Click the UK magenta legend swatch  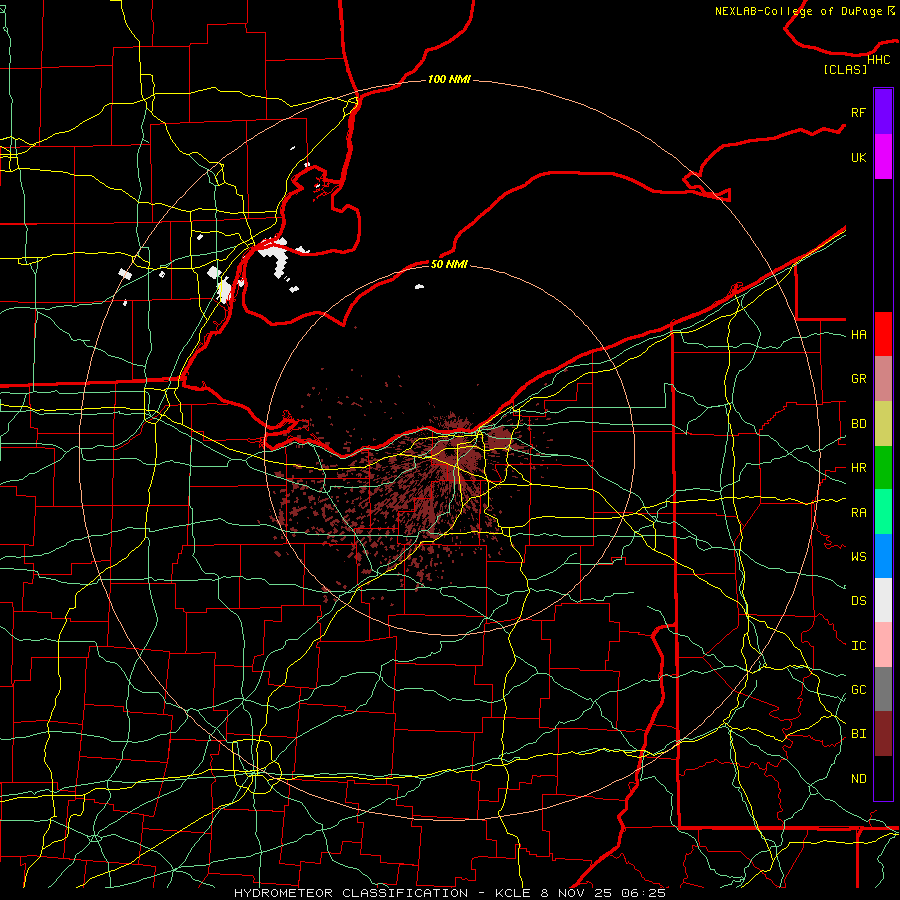click(x=883, y=157)
